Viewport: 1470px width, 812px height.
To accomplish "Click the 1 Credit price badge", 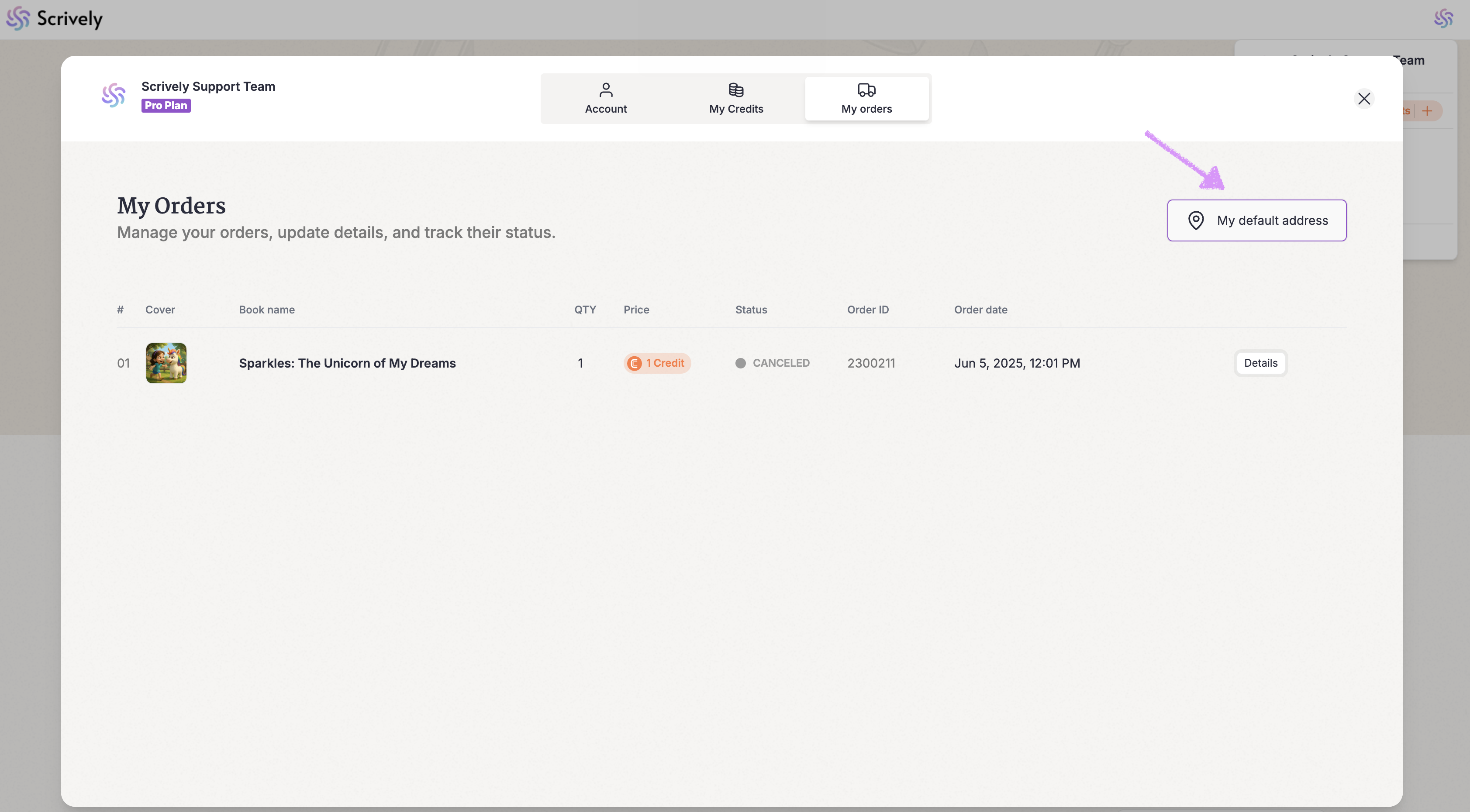I will [657, 363].
